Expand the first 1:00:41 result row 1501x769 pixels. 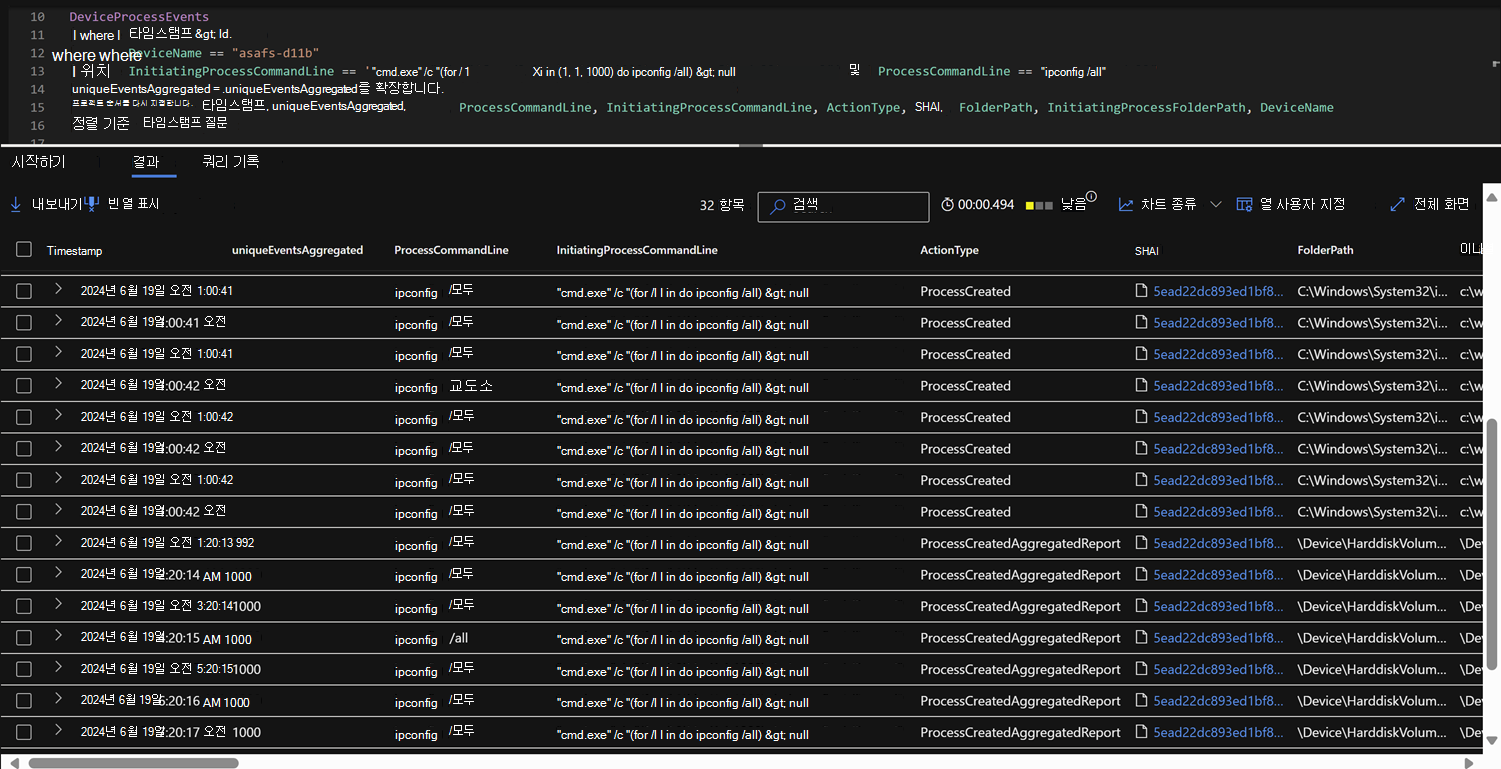coord(58,290)
